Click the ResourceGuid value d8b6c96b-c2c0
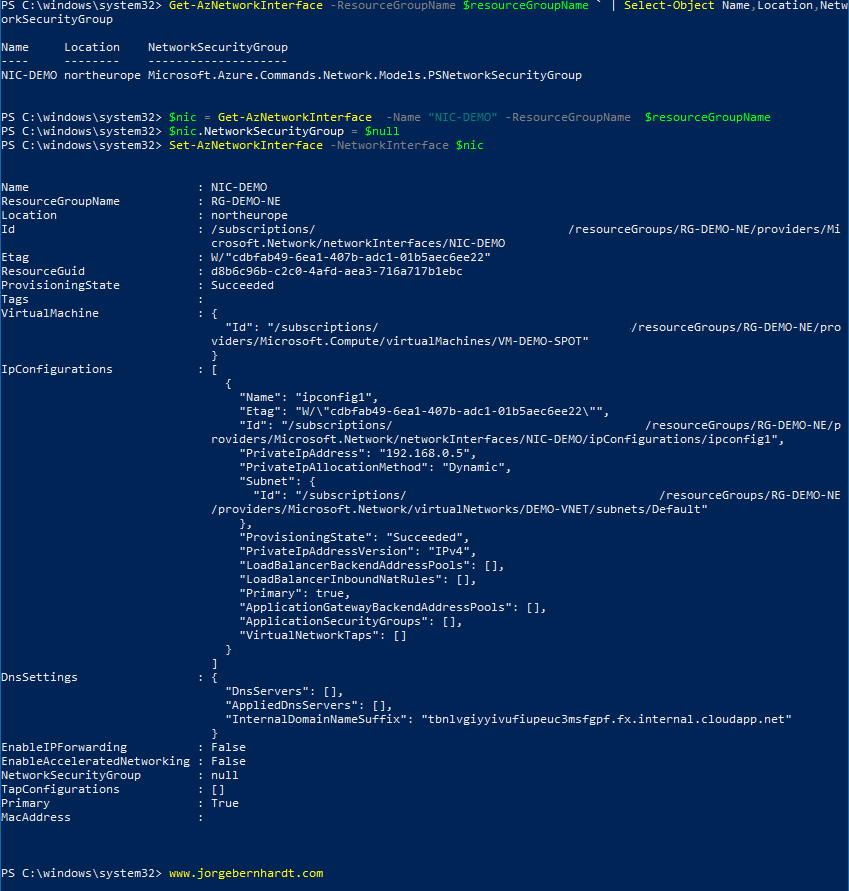Image resolution: width=849 pixels, height=891 pixels. click(x=336, y=271)
